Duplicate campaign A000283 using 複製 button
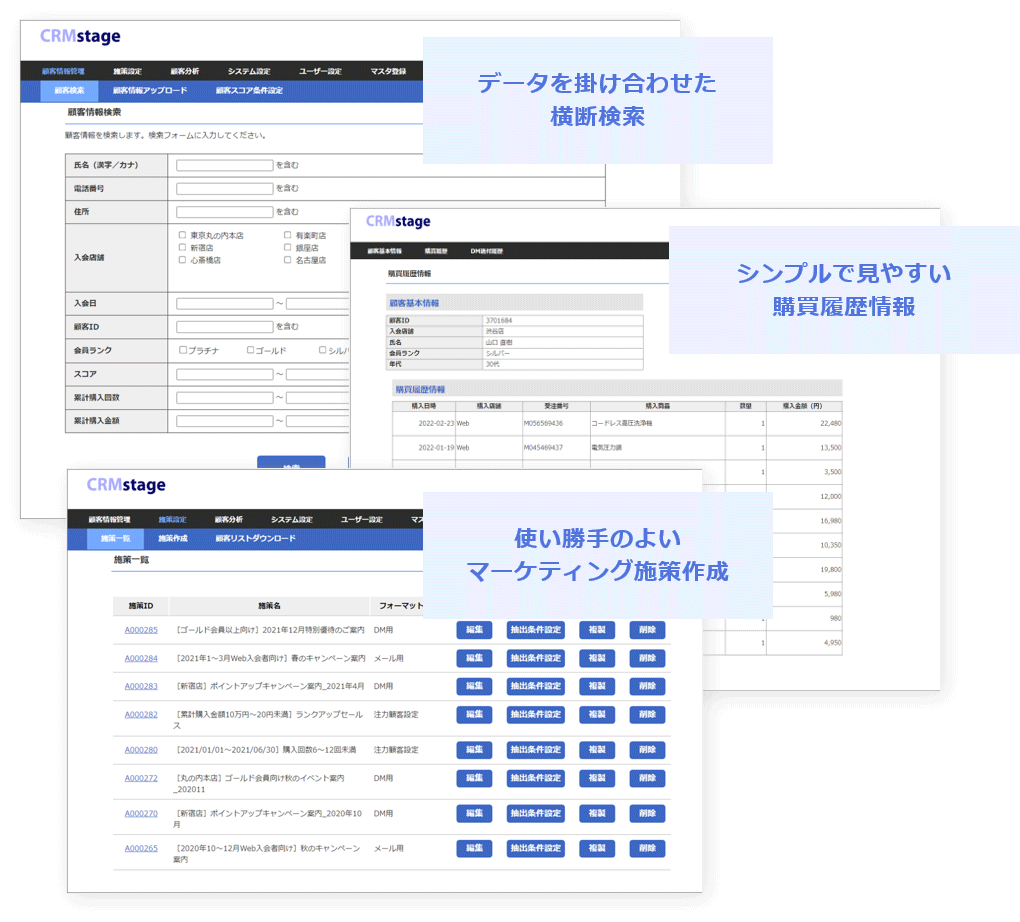Viewport: 1020px width, 922px height. pyautogui.click(x=596, y=686)
